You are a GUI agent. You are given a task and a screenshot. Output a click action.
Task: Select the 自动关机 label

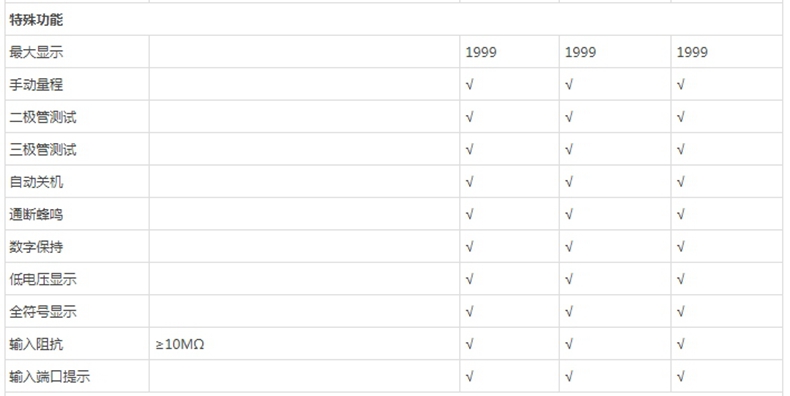pos(36,181)
